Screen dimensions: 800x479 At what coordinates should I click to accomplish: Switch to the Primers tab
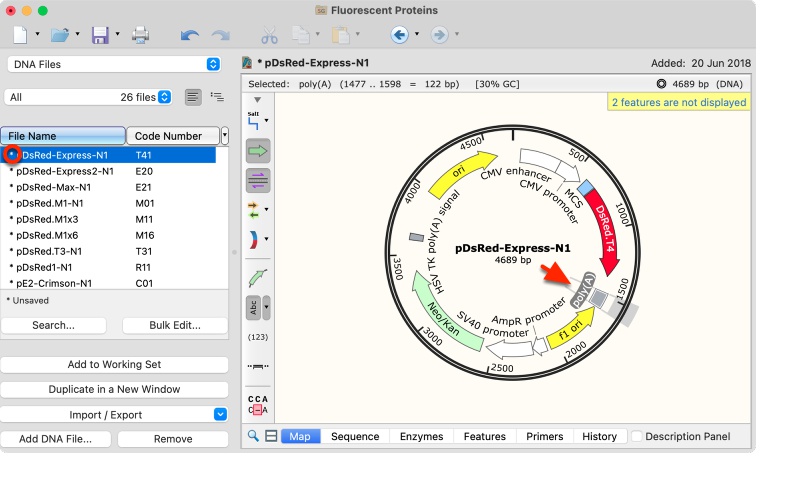click(544, 436)
